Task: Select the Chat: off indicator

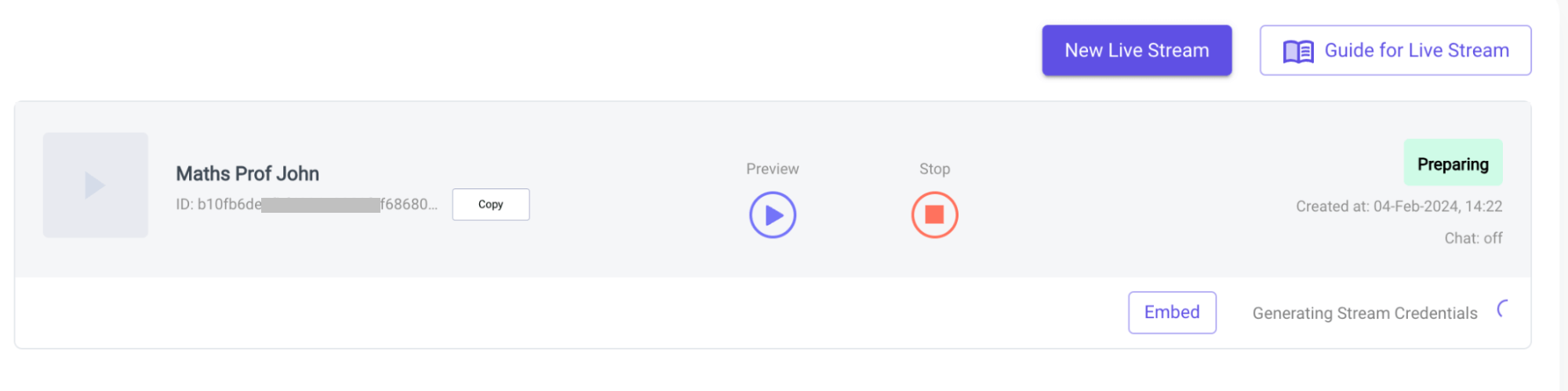Action: point(1473,238)
